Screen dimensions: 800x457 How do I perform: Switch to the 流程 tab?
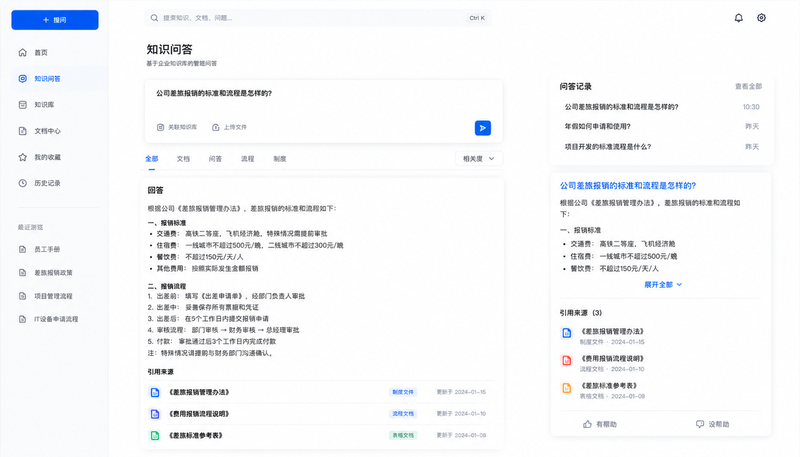pos(247,159)
